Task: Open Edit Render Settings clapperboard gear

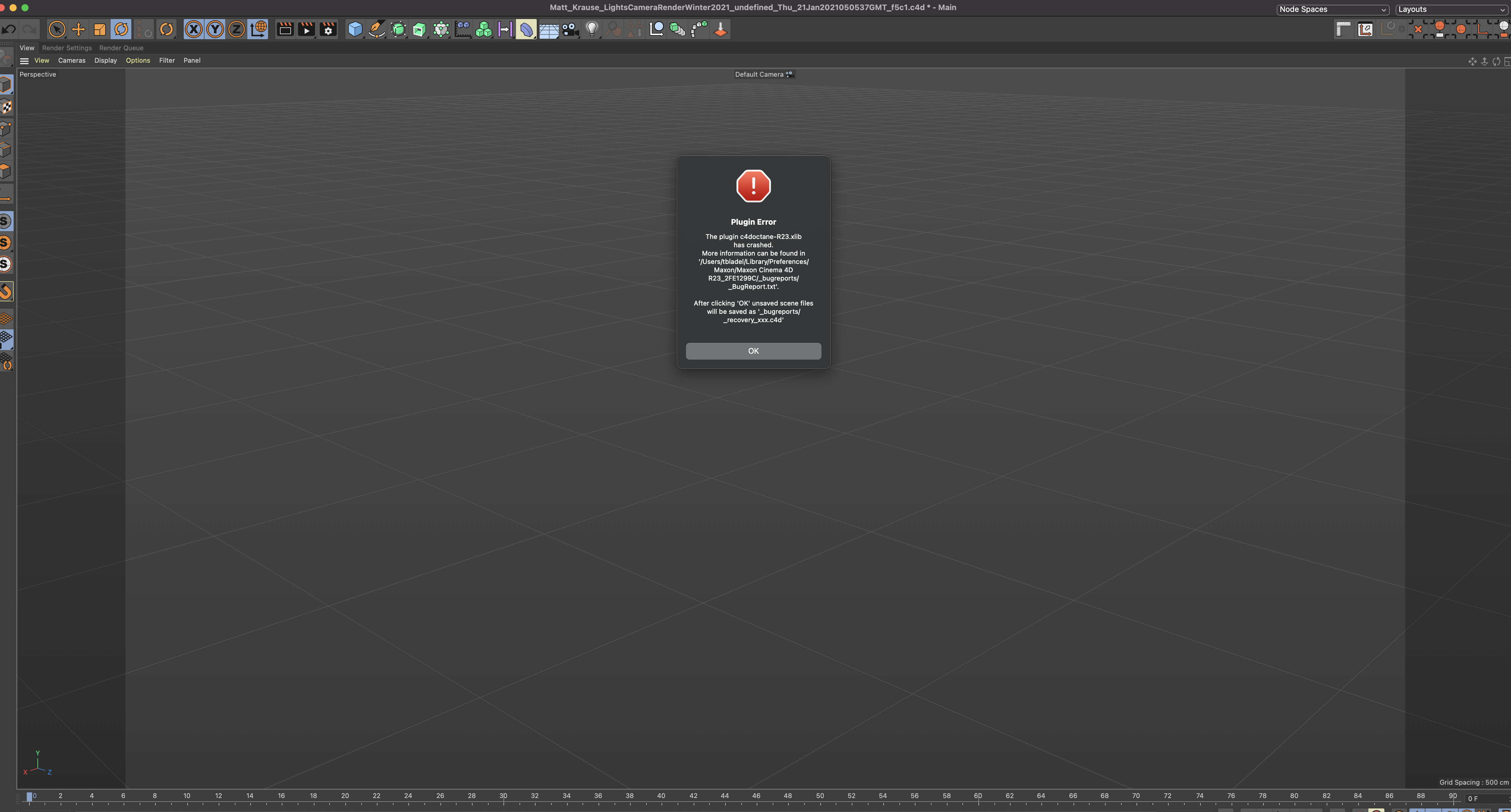Action: (328, 29)
